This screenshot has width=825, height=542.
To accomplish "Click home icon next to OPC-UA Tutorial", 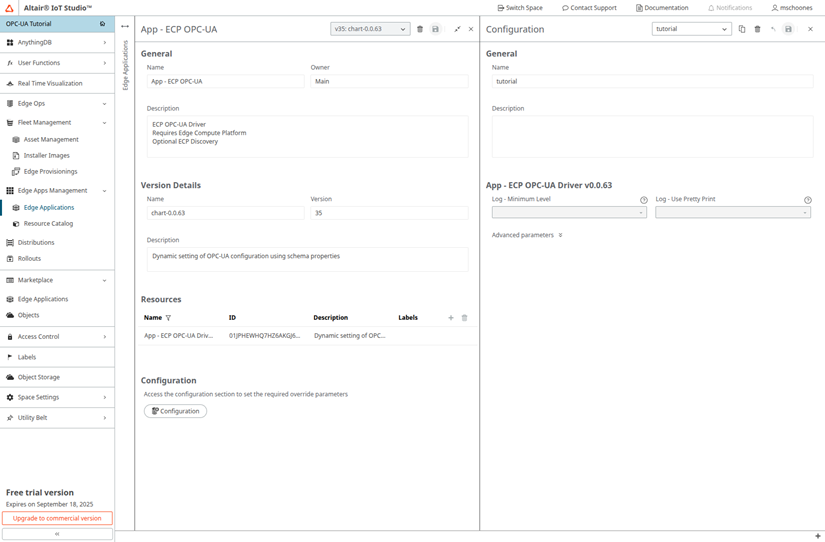I will point(103,24).
